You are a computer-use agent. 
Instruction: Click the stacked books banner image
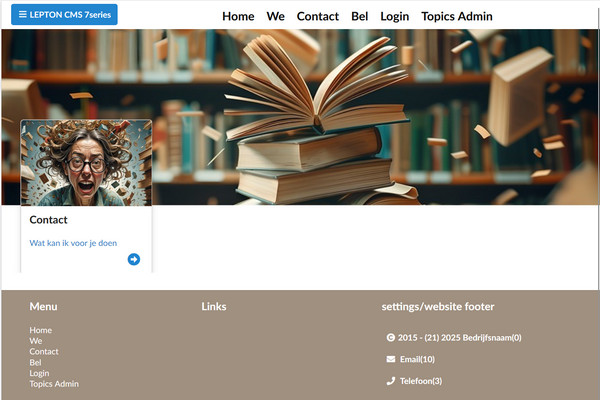(300, 117)
